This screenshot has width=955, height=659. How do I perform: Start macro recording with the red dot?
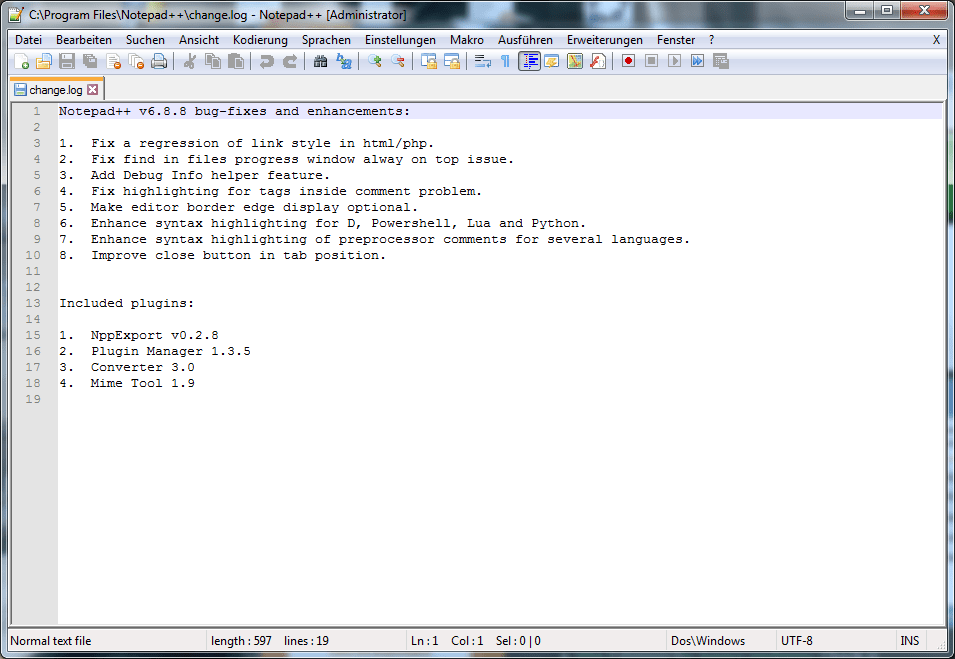(628, 61)
